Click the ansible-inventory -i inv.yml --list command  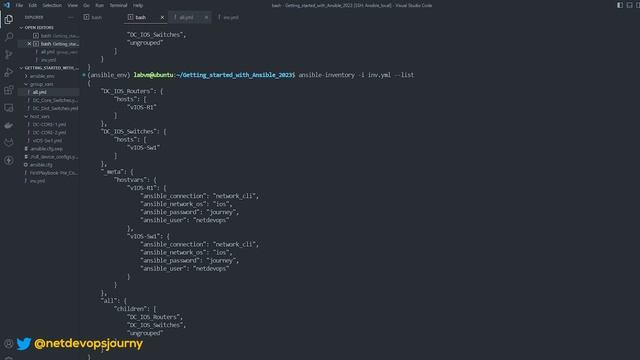pos(356,75)
